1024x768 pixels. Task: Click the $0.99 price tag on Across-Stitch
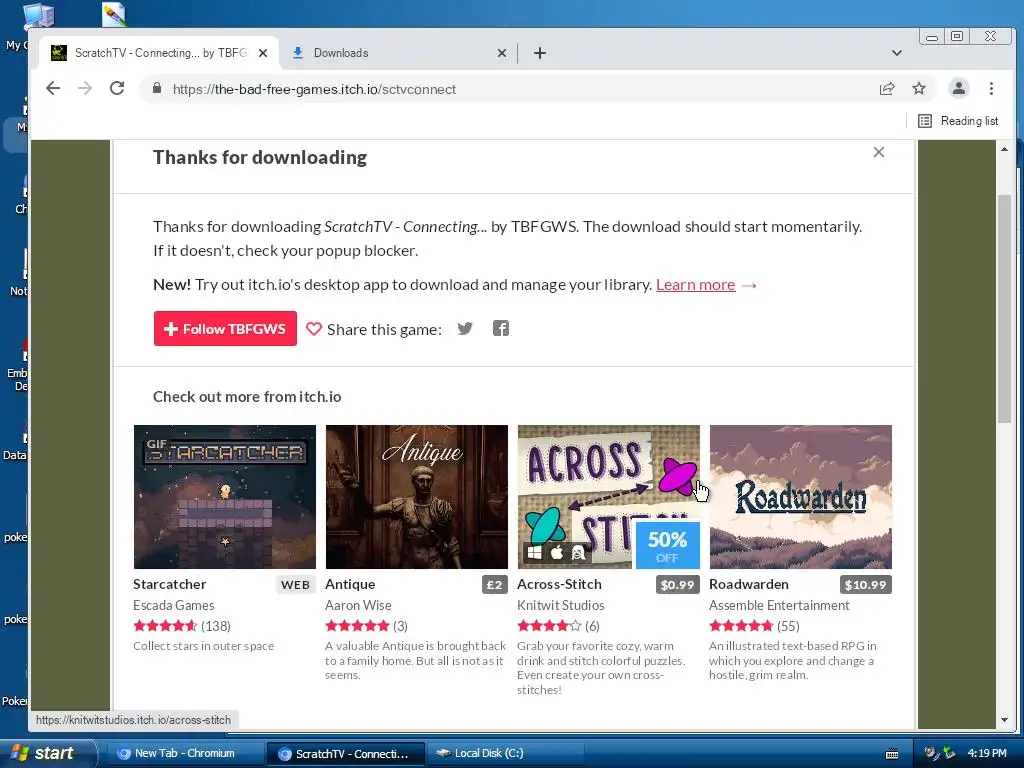(677, 584)
